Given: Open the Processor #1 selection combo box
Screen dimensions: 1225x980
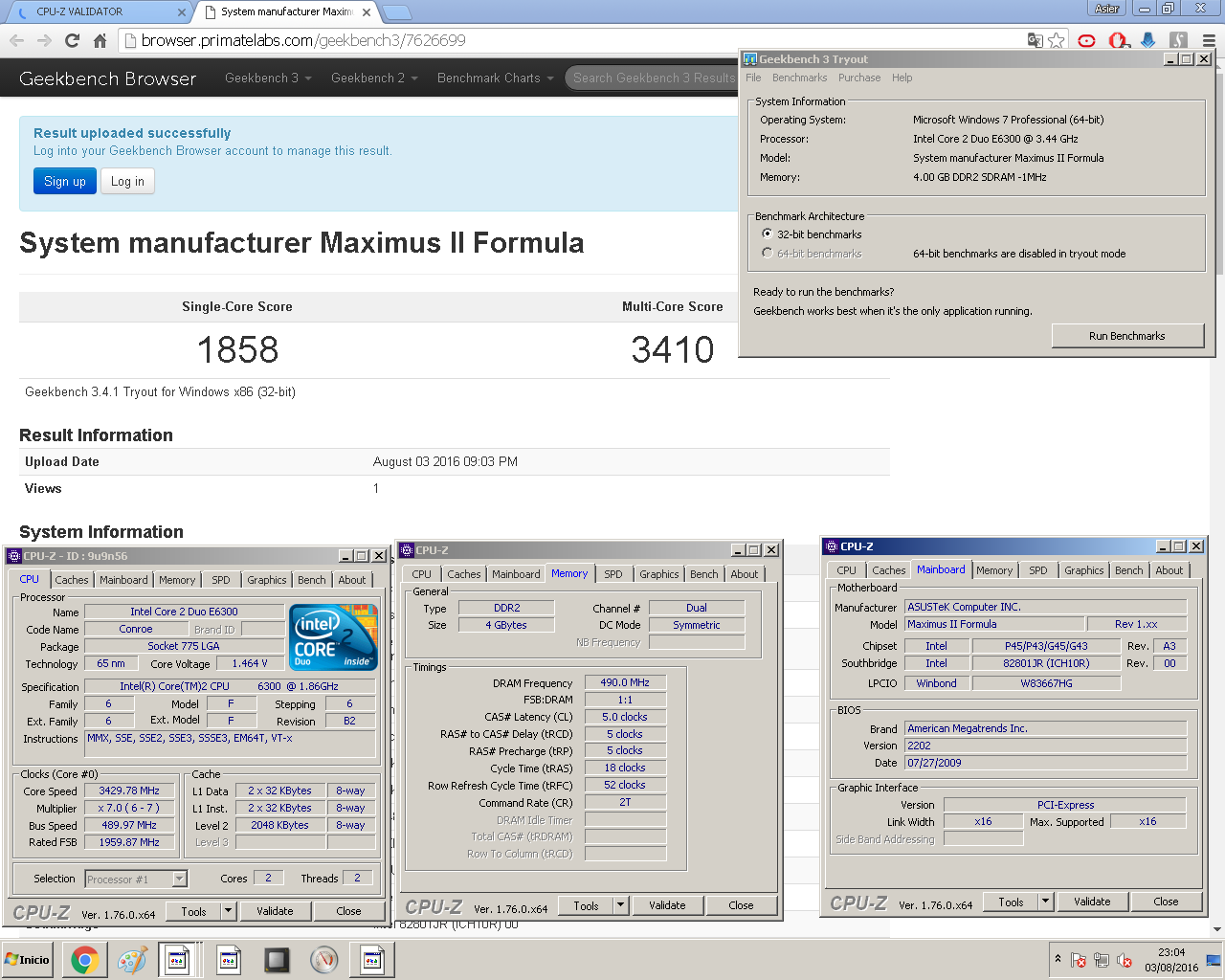Looking at the screenshot, I should tap(136, 879).
